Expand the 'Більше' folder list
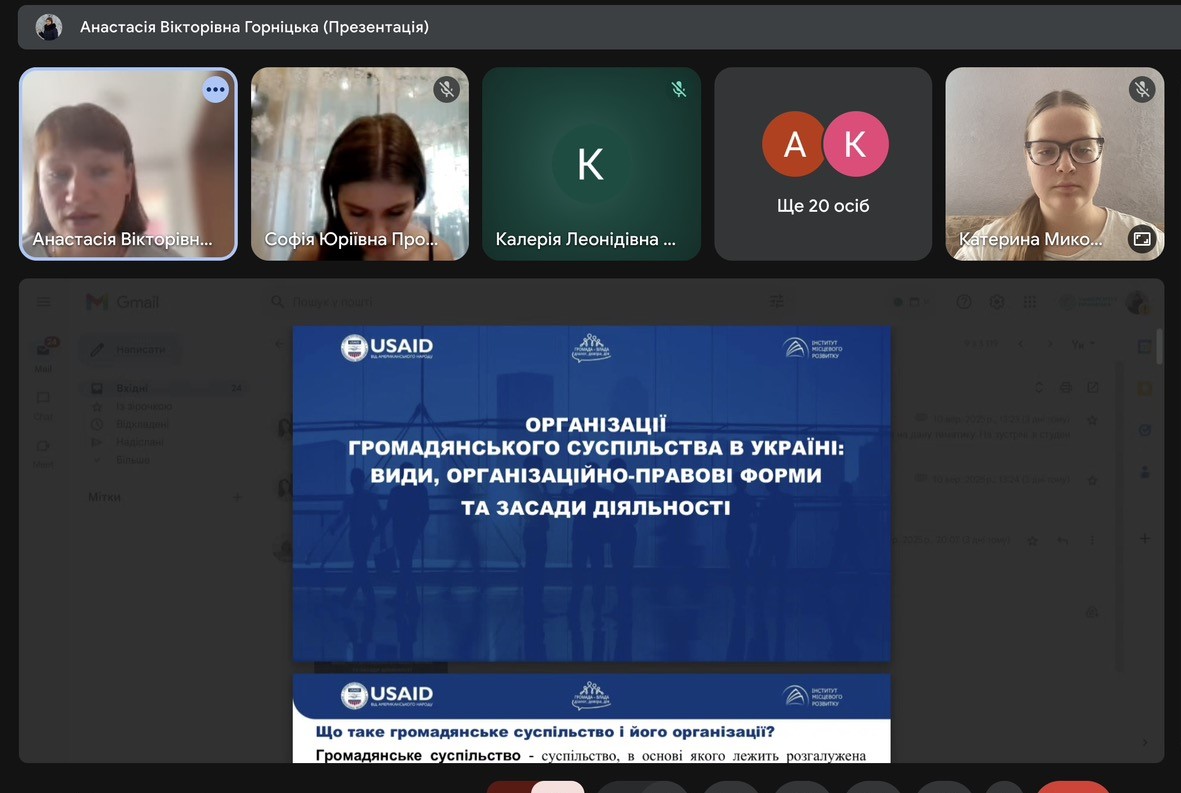This screenshot has height=793, width=1181. [x=130, y=460]
